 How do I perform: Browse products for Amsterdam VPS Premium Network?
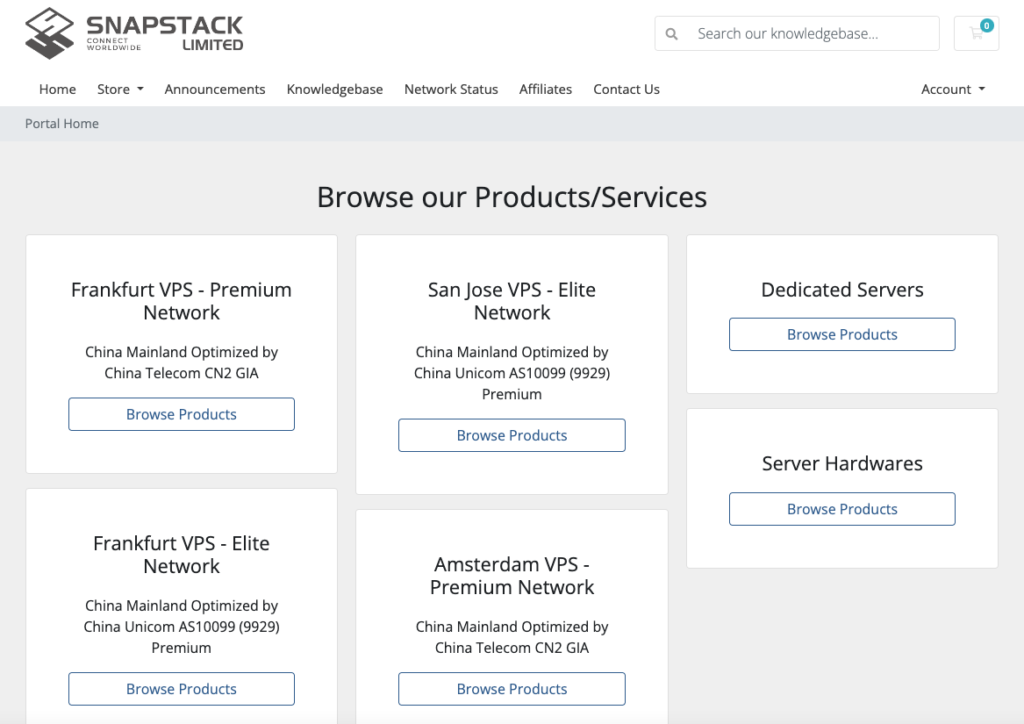[x=512, y=689]
